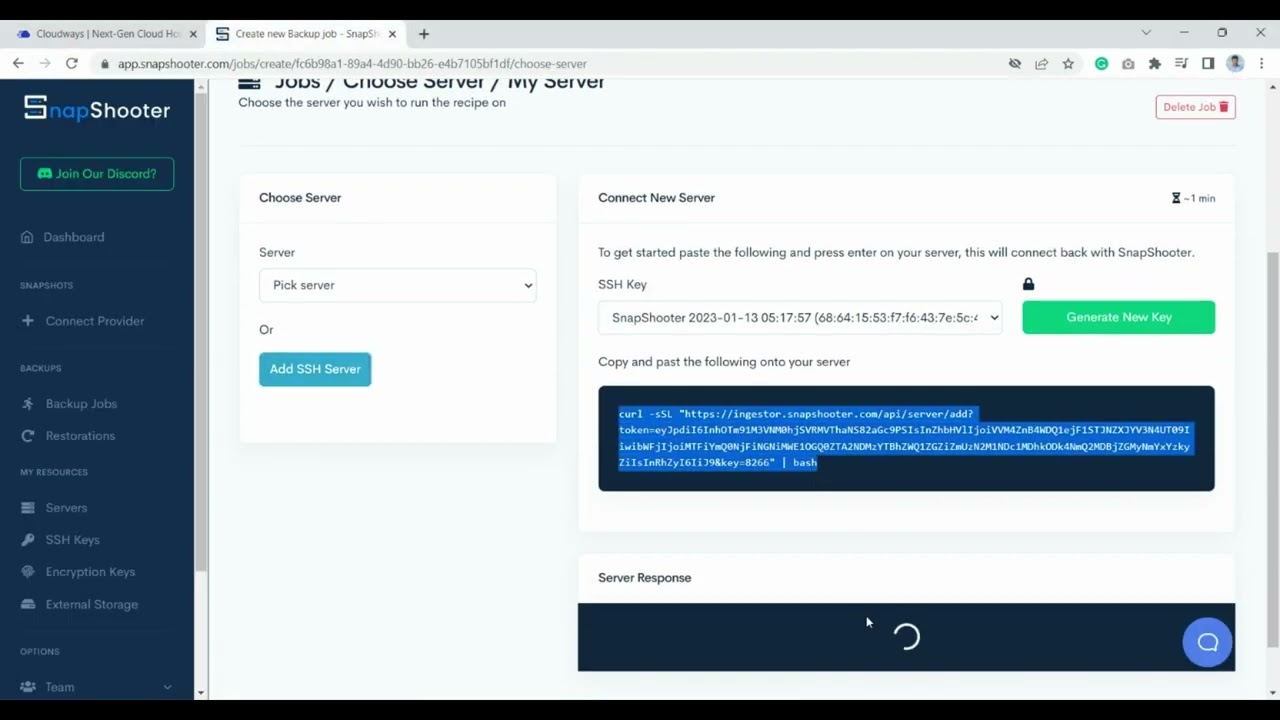Close the Cloudways browser tab

coord(193,34)
